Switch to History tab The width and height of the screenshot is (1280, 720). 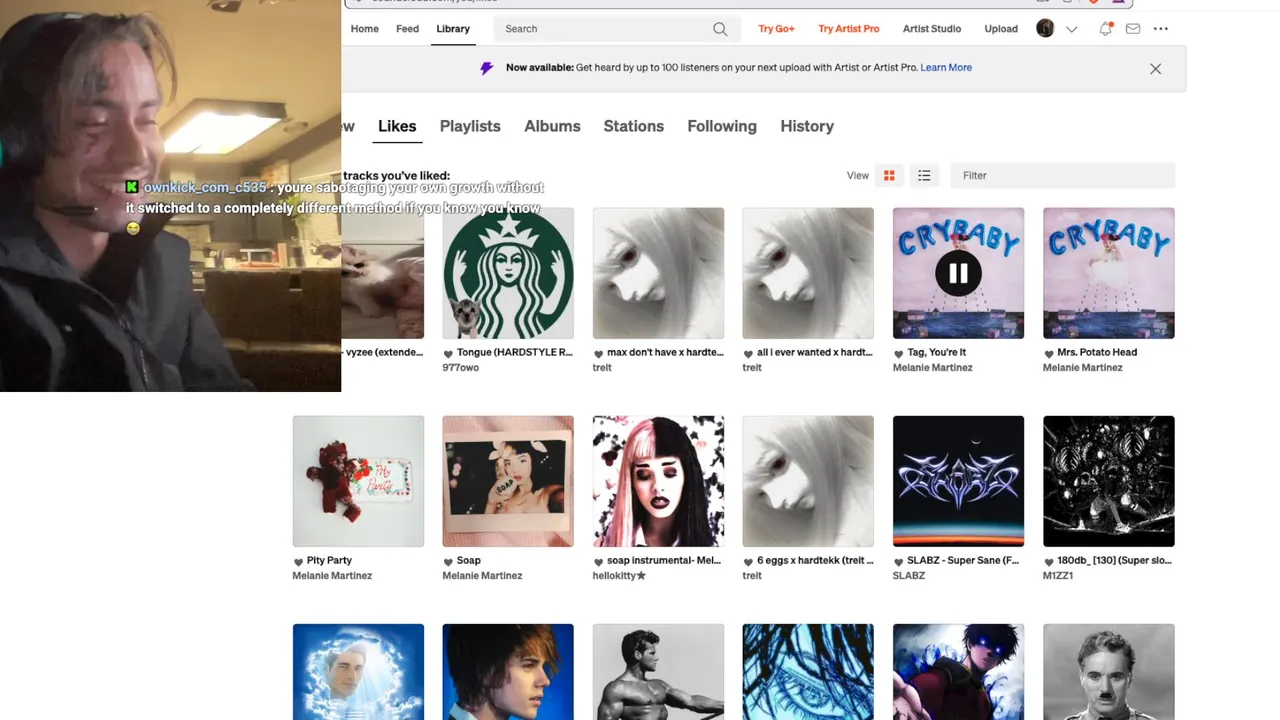coord(807,126)
